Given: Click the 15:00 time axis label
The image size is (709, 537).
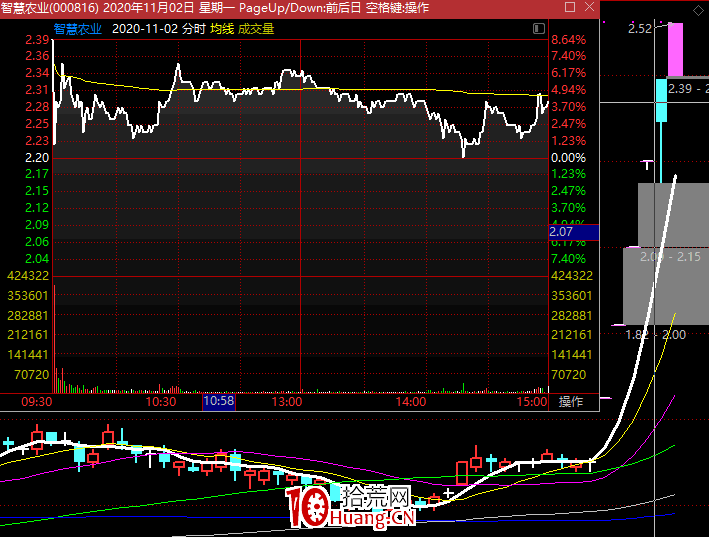Looking at the screenshot, I should [x=532, y=401].
